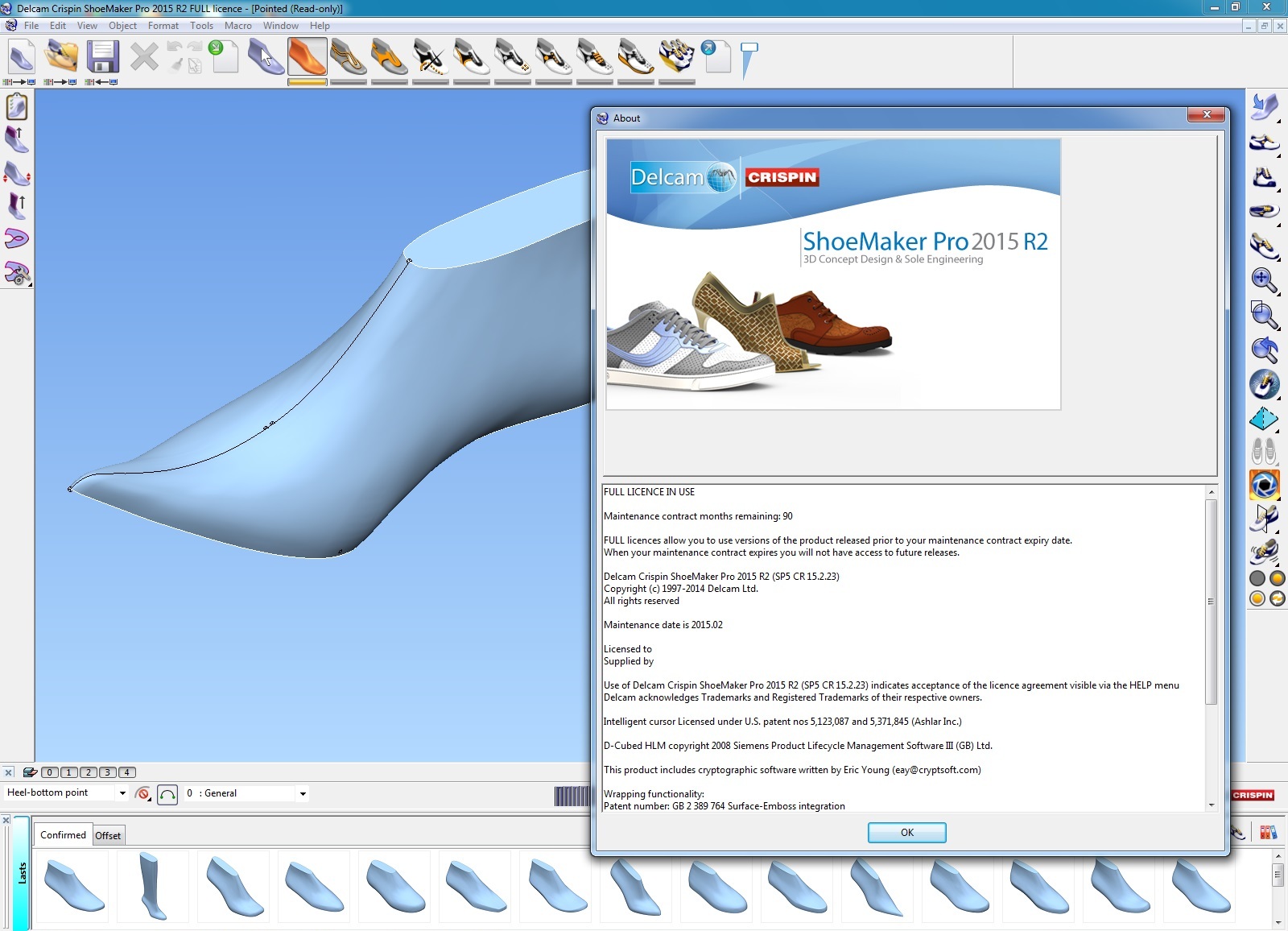Select the multi-shoe collection mode icon
The height and width of the screenshot is (931, 1288).
[677, 58]
